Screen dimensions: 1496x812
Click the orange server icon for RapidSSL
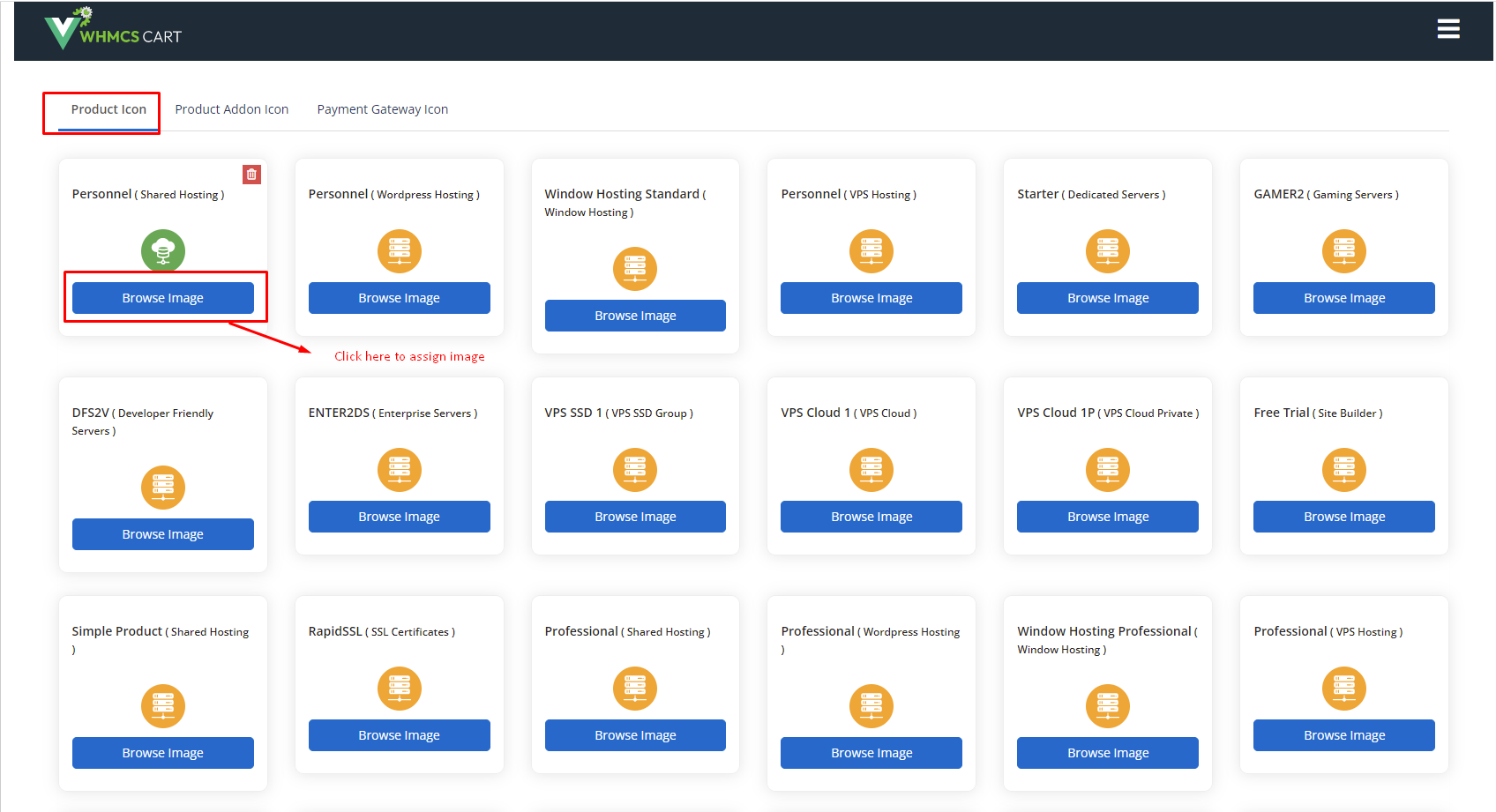click(399, 689)
